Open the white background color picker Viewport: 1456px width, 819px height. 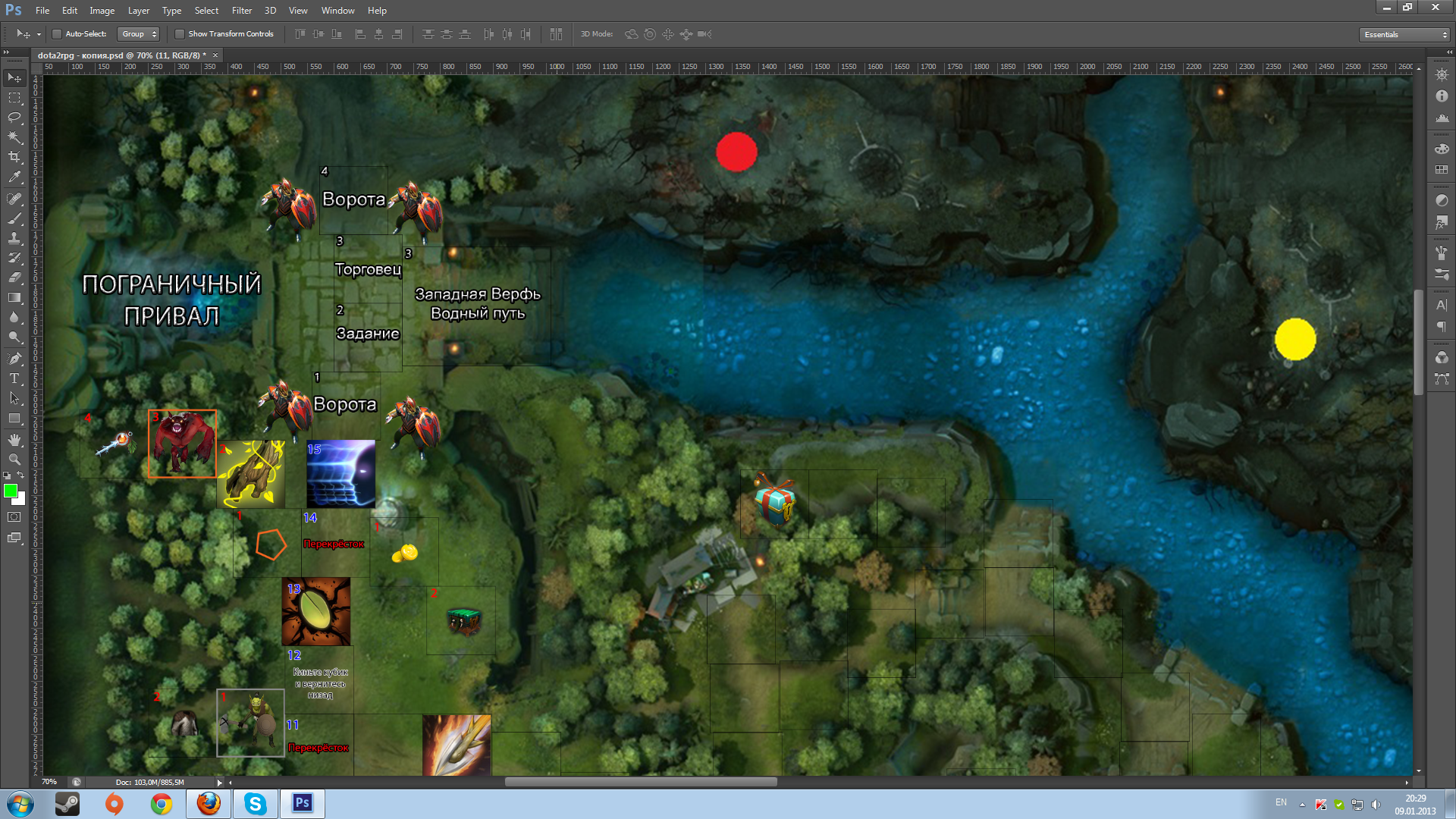click(x=21, y=500)
